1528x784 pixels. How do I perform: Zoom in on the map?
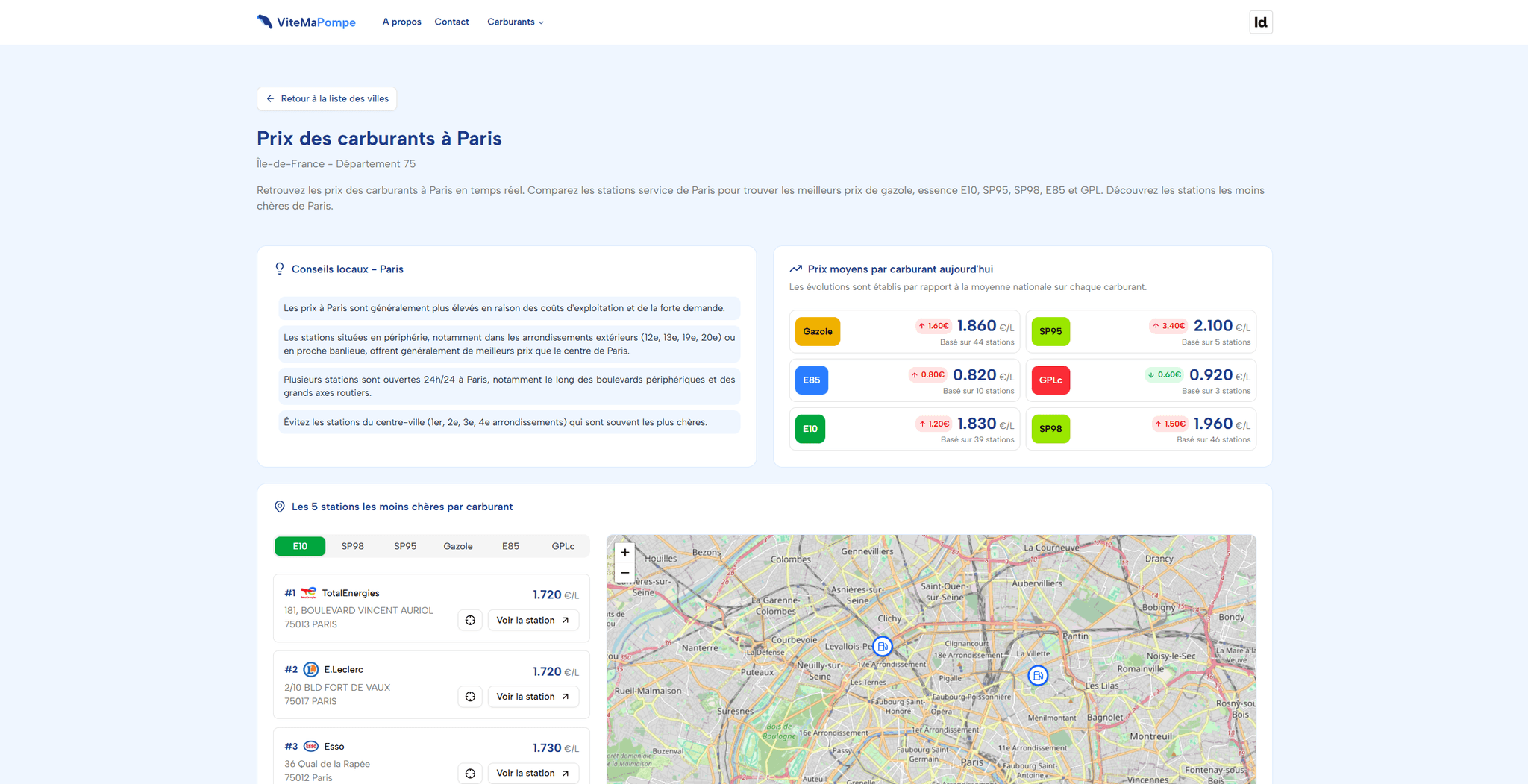point(624,553)
